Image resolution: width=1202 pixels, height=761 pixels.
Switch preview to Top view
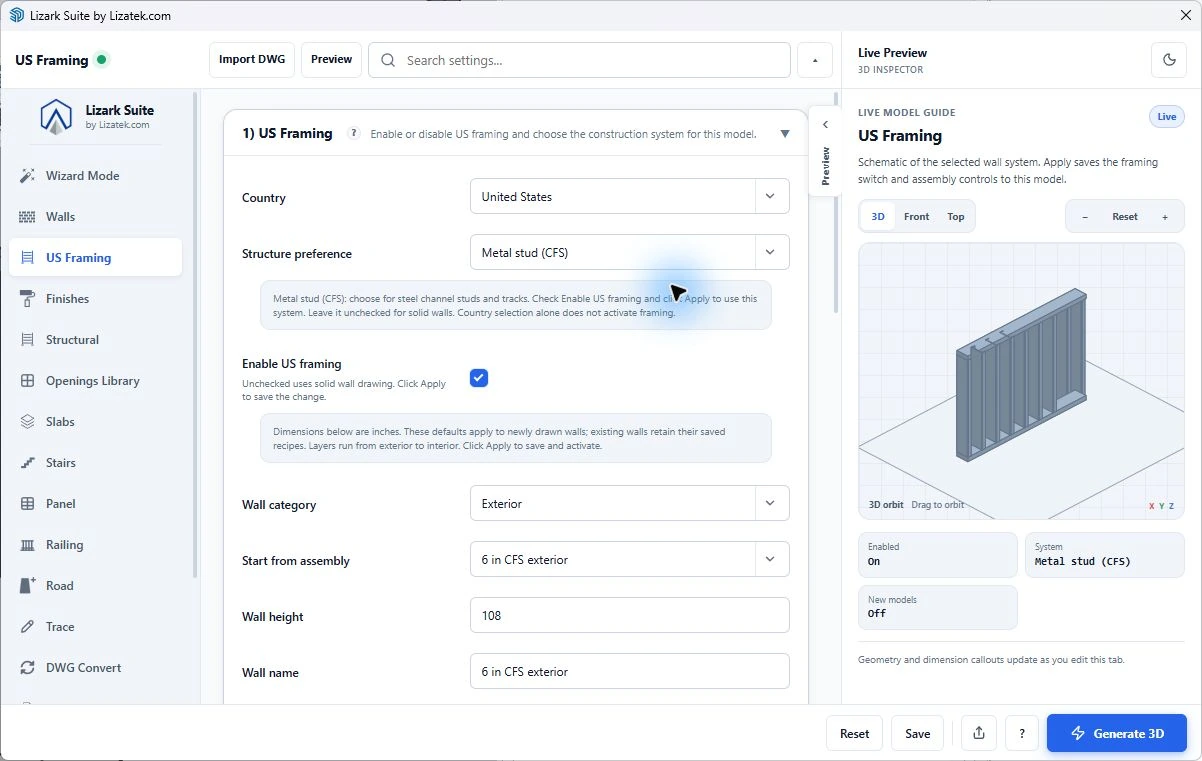click(956, 217)
